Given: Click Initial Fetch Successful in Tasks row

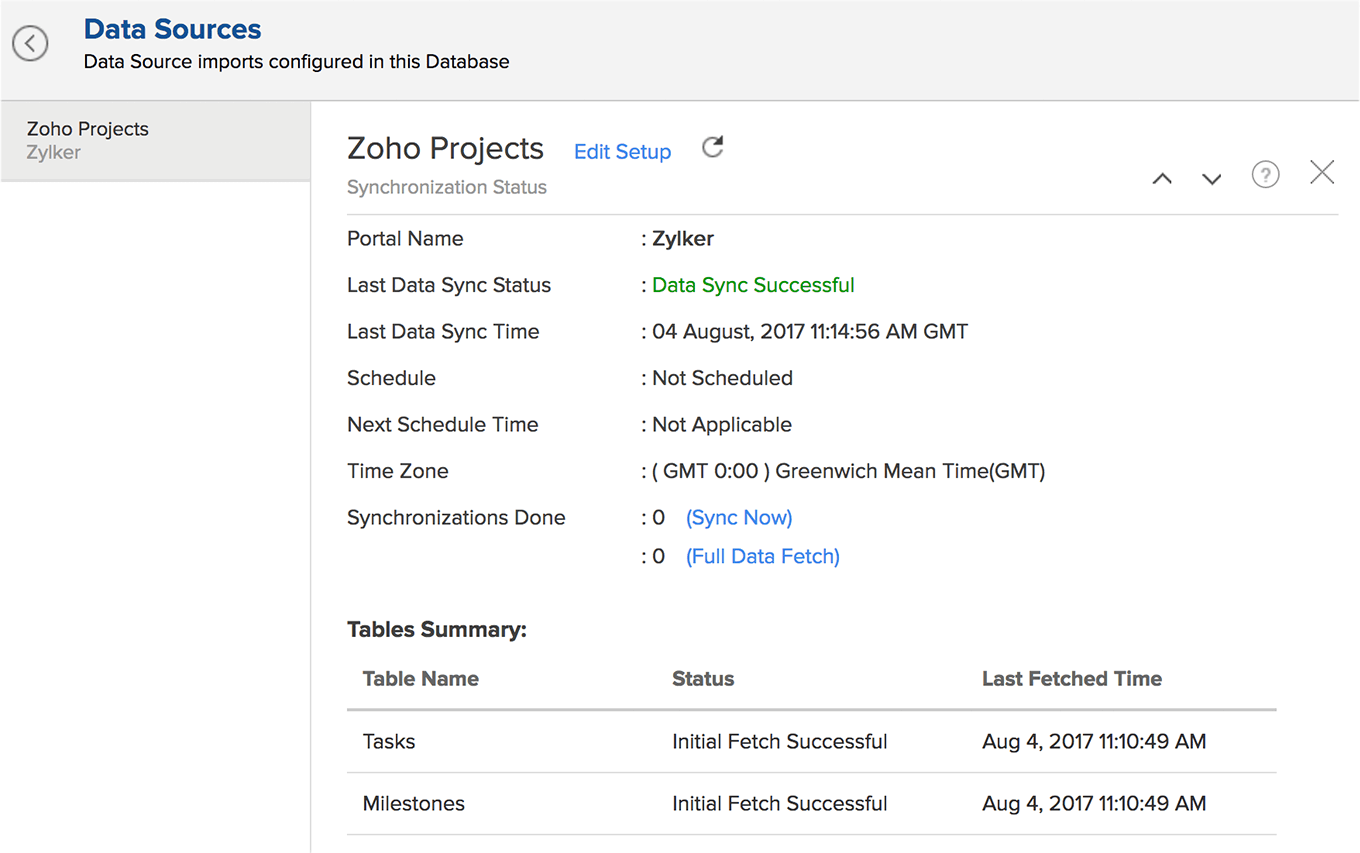Looking at the screenshot, I should click(780, 742).
